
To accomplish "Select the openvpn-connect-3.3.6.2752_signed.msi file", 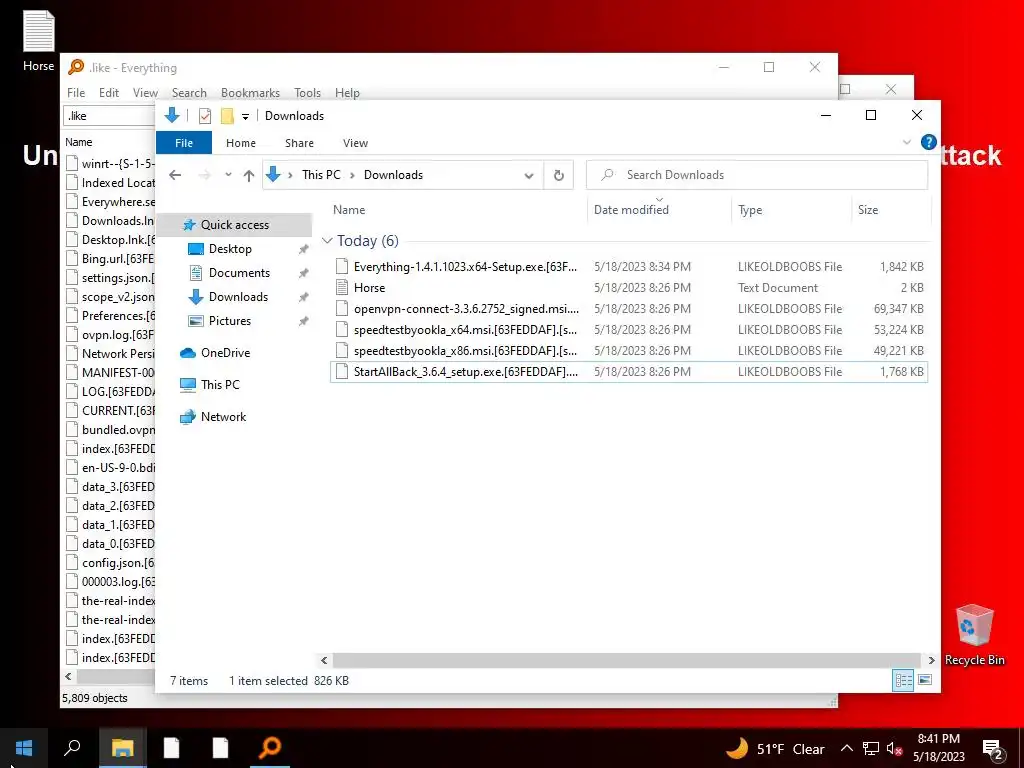I will tap(629, 308).
